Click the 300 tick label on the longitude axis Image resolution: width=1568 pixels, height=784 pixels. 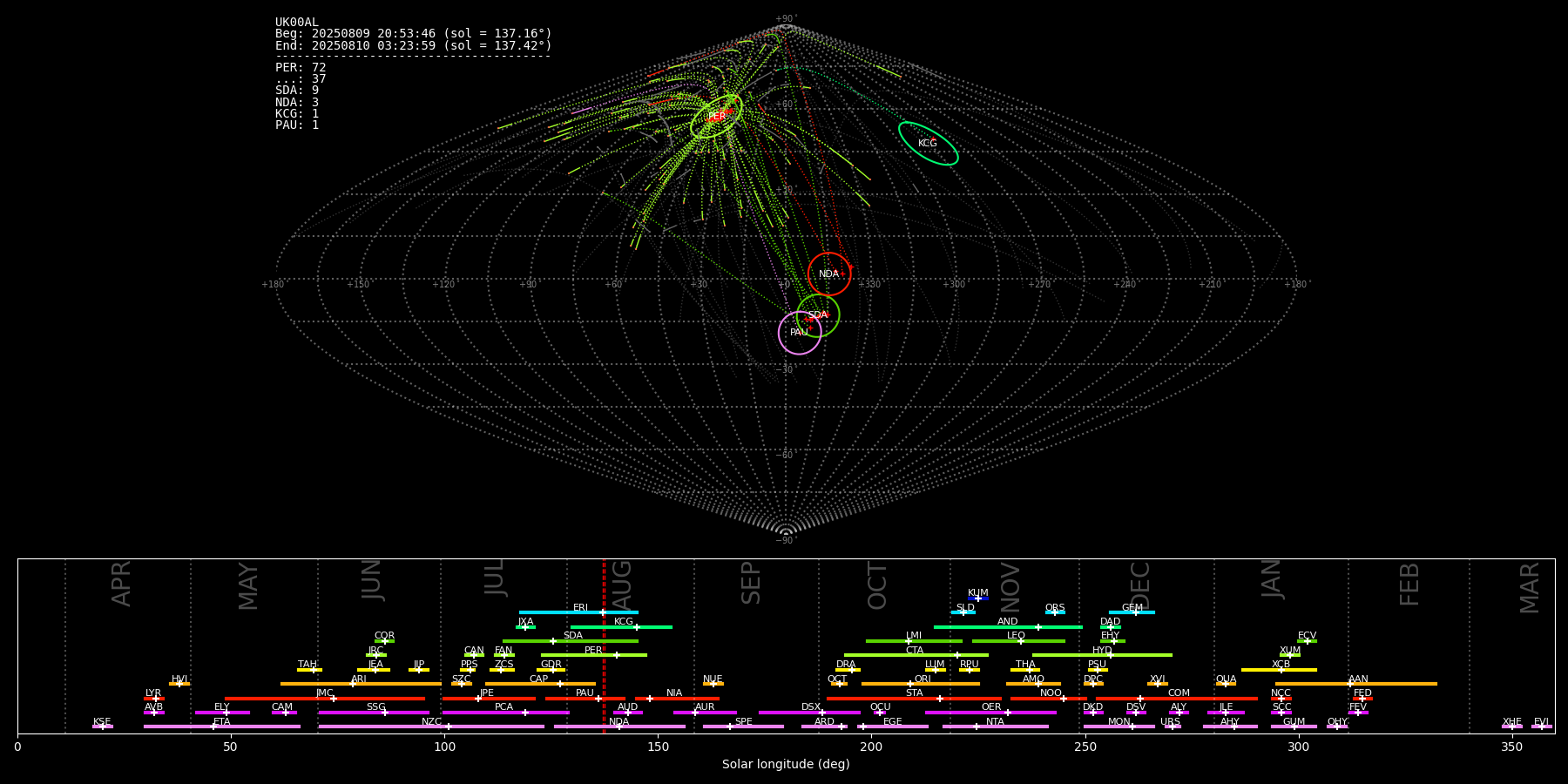pos(1298,747)
